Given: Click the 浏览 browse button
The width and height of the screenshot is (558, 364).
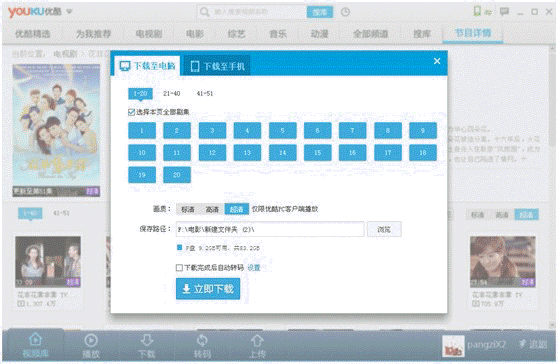Looking at the screenshot, I should pos(384,230).
